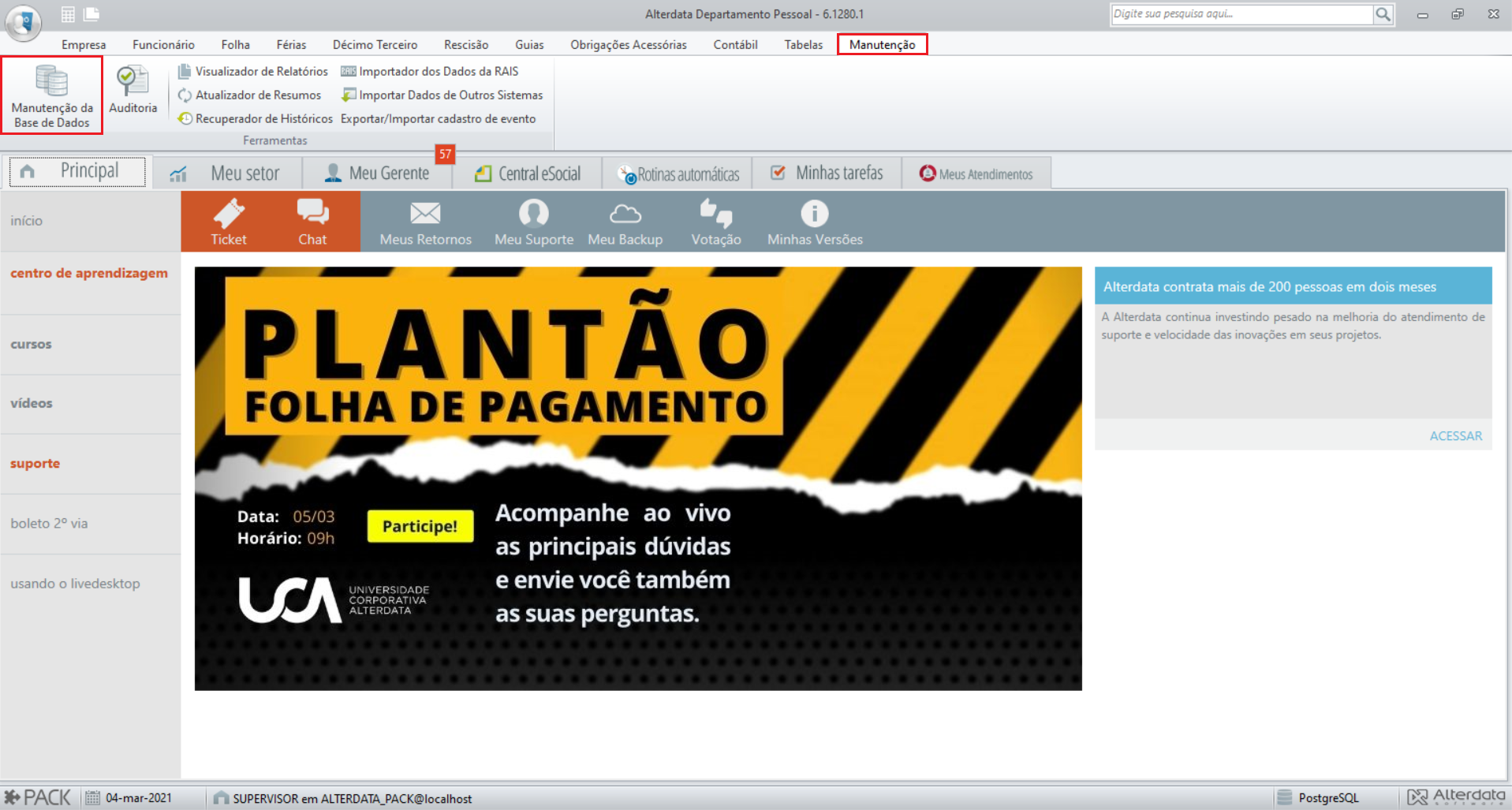The width and height of the screenshot is (1512, 810).
Task: Switch to the Meu Gerente tab
Action: click(377, 173)
